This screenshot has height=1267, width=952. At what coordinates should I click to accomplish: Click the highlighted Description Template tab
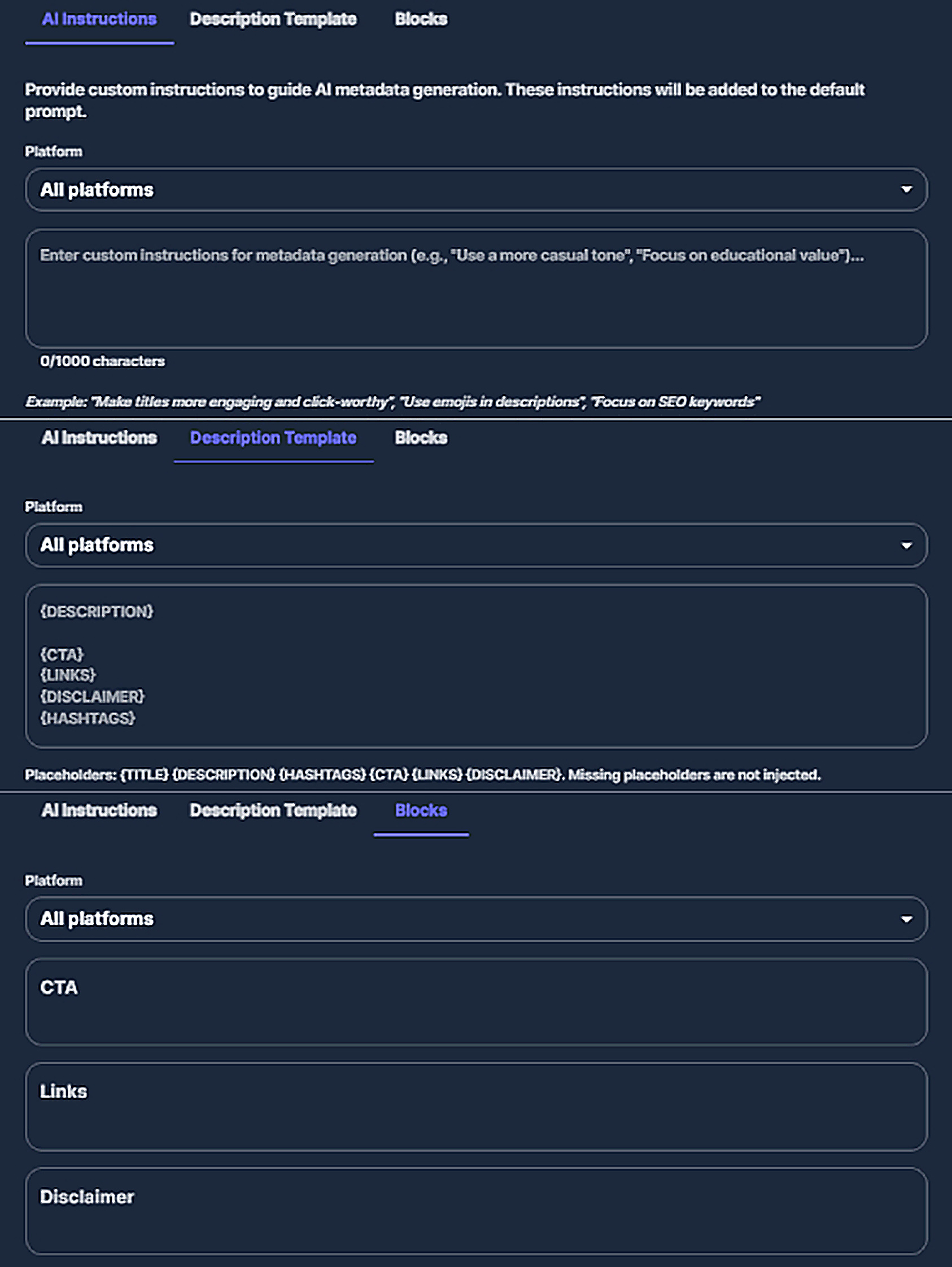click(x=273, y=438)
